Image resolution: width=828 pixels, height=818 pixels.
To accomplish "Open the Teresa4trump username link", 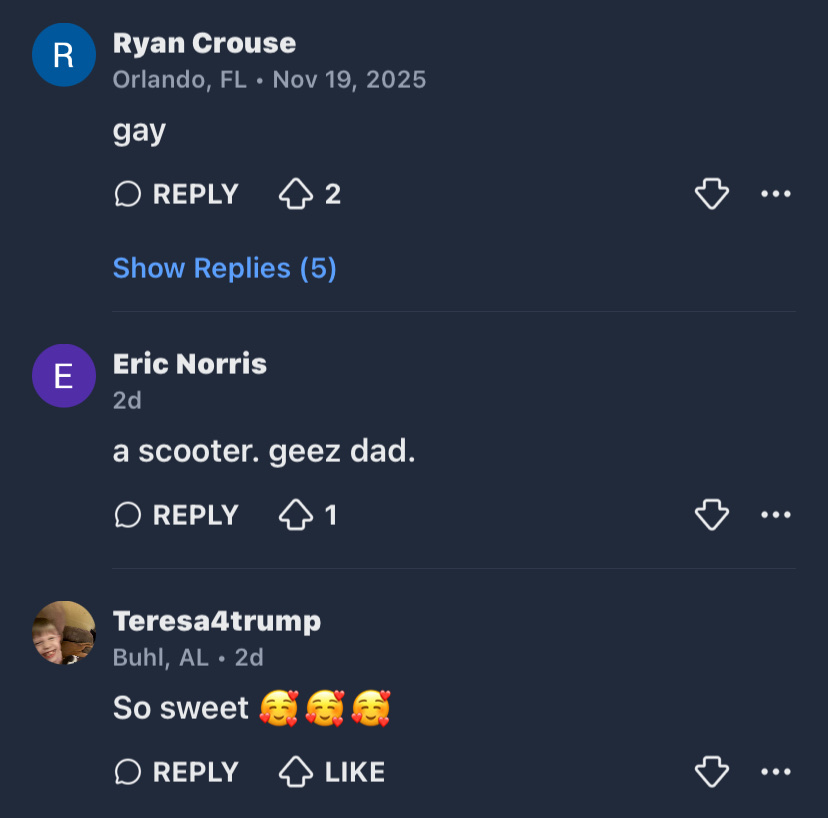I will pos(217,621).
